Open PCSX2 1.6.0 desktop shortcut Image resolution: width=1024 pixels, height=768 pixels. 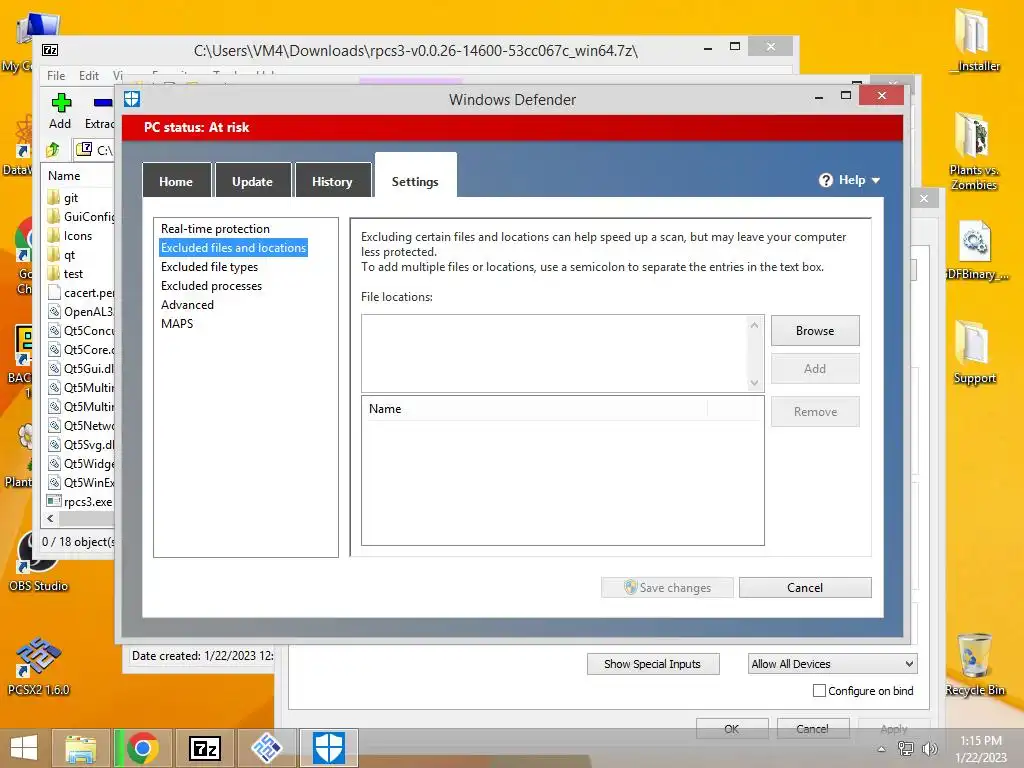tap(38, 666)
